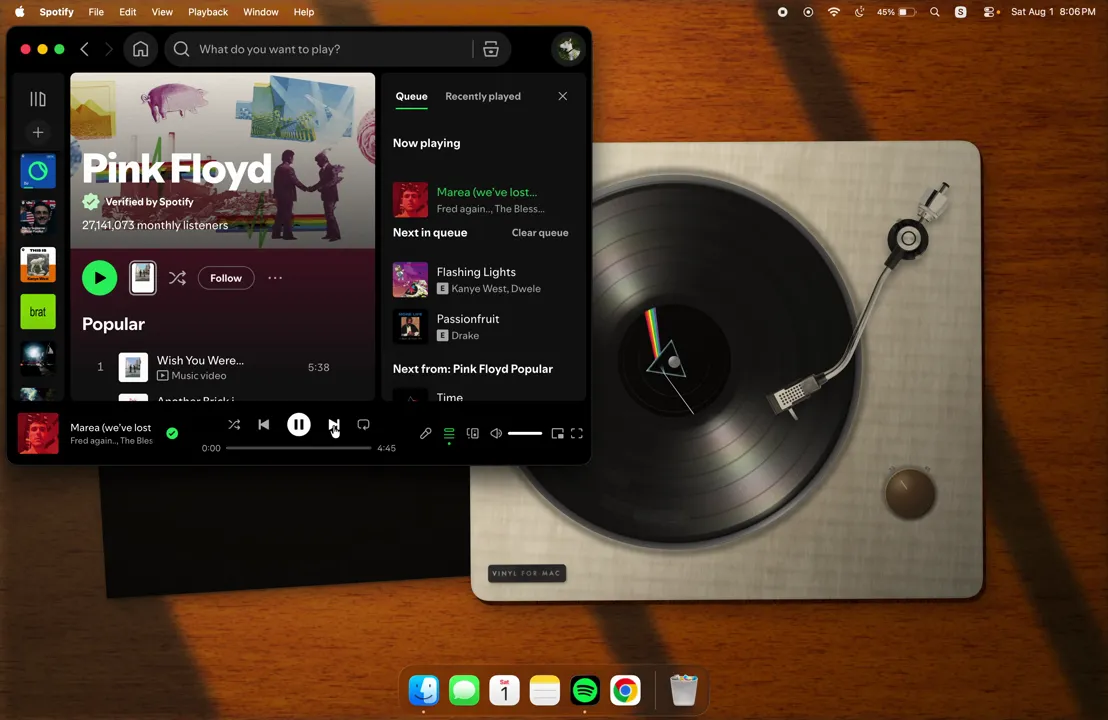Open the connect to a device icon

[x=473, y=433]
